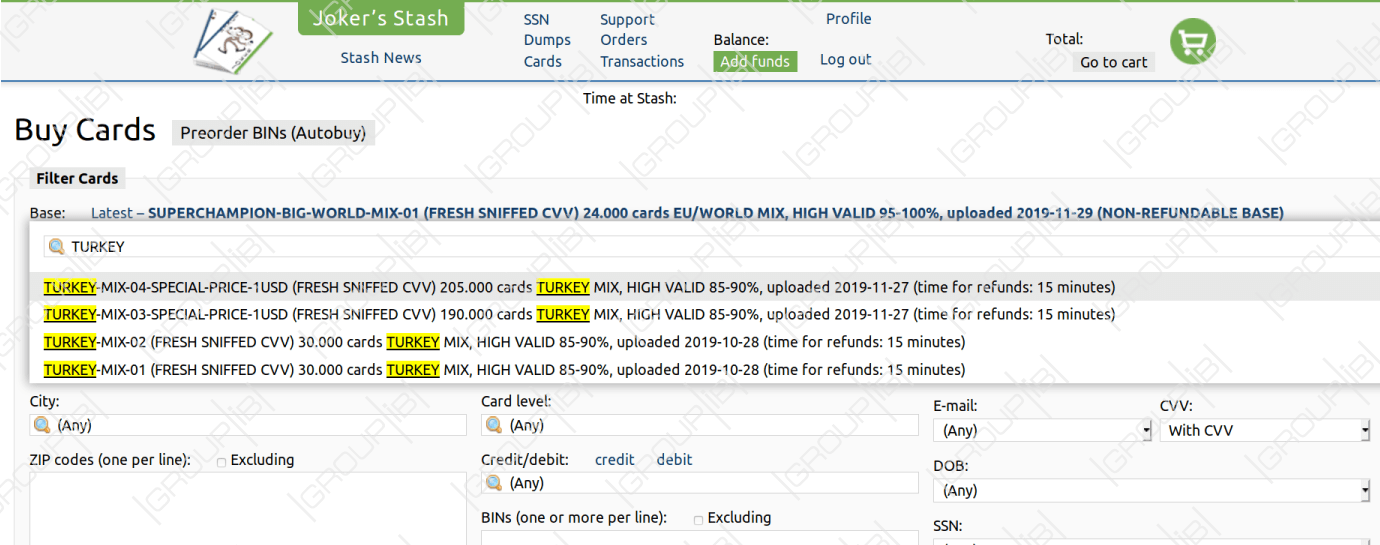
Task: Toggle the Excluding checkbox for ZIP codes
Action: (222, 462)
